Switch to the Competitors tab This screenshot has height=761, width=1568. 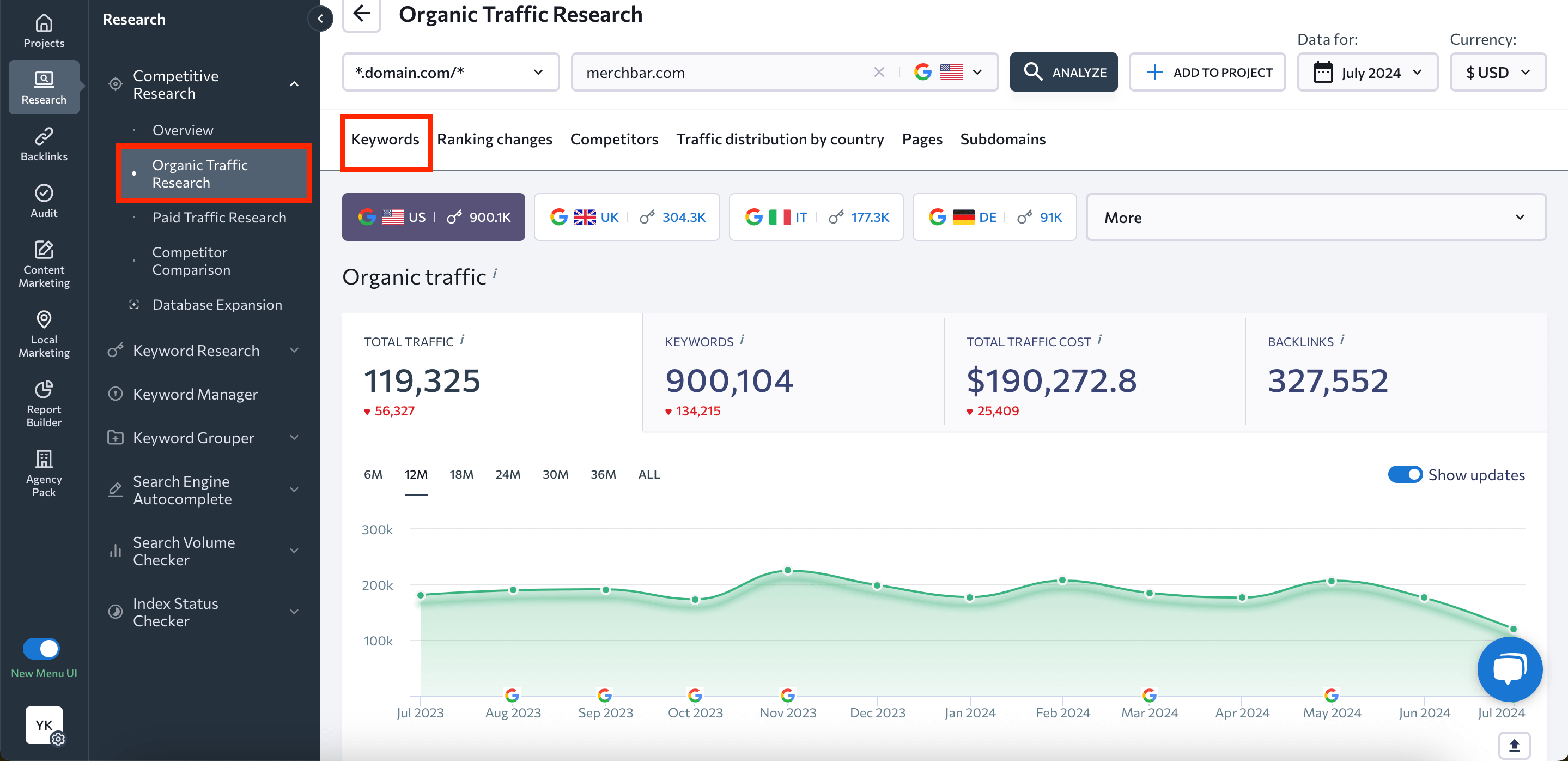click(614, 139)
